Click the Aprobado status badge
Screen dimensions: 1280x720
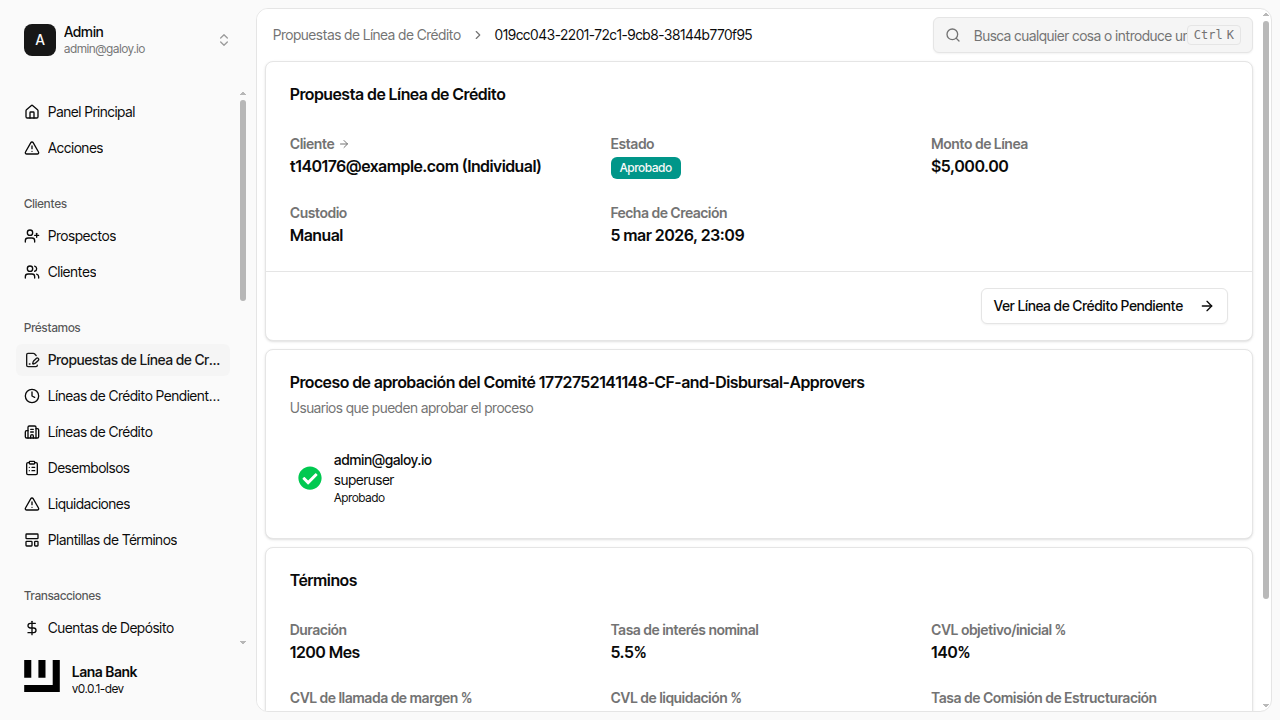645,168
